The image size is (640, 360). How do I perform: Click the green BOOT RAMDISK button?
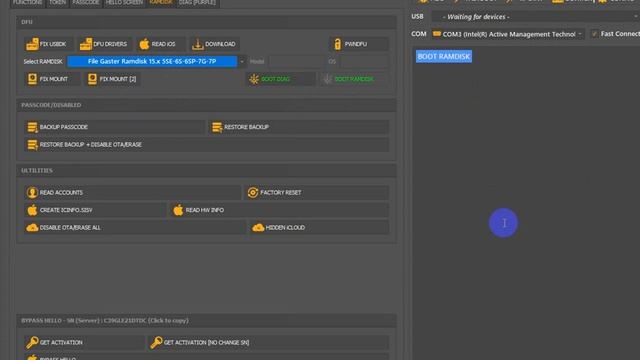[x=354, y=79]
